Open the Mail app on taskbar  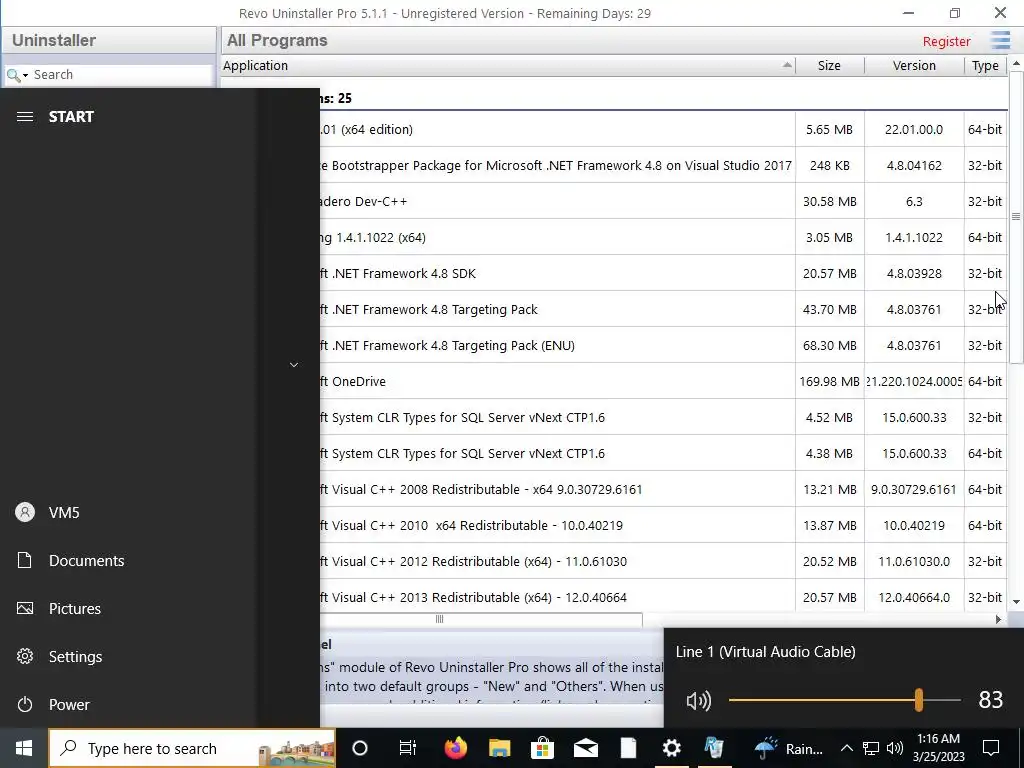(586, 748)
